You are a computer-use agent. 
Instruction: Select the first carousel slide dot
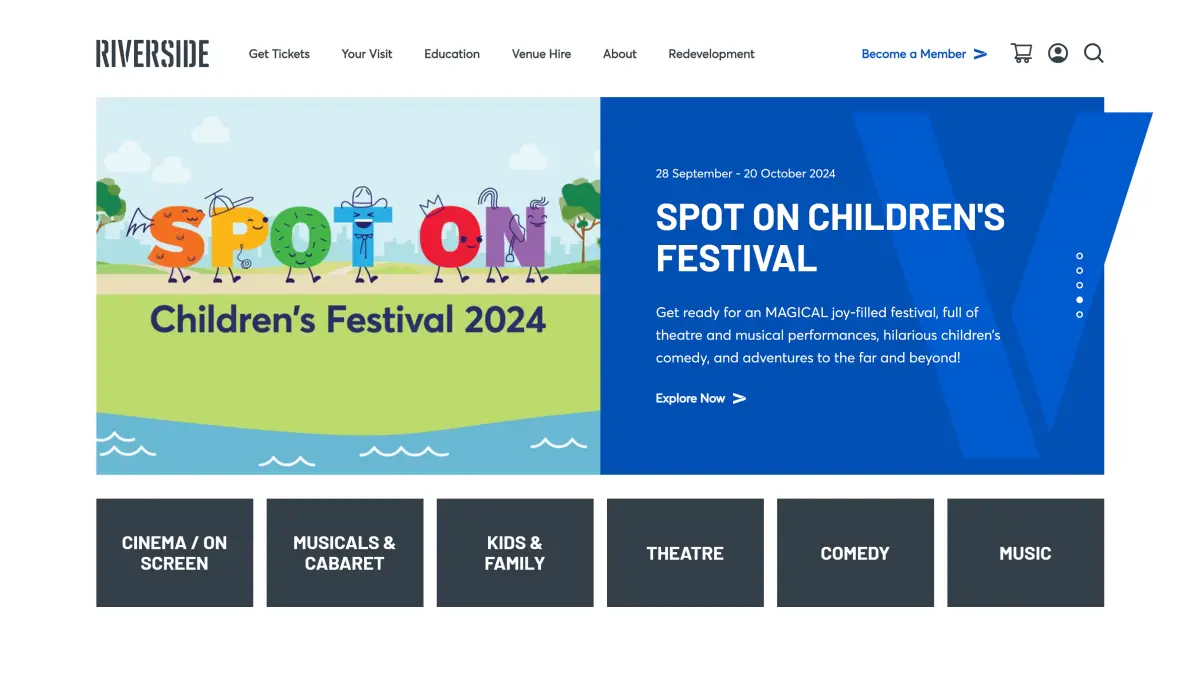pos(1080,256)
